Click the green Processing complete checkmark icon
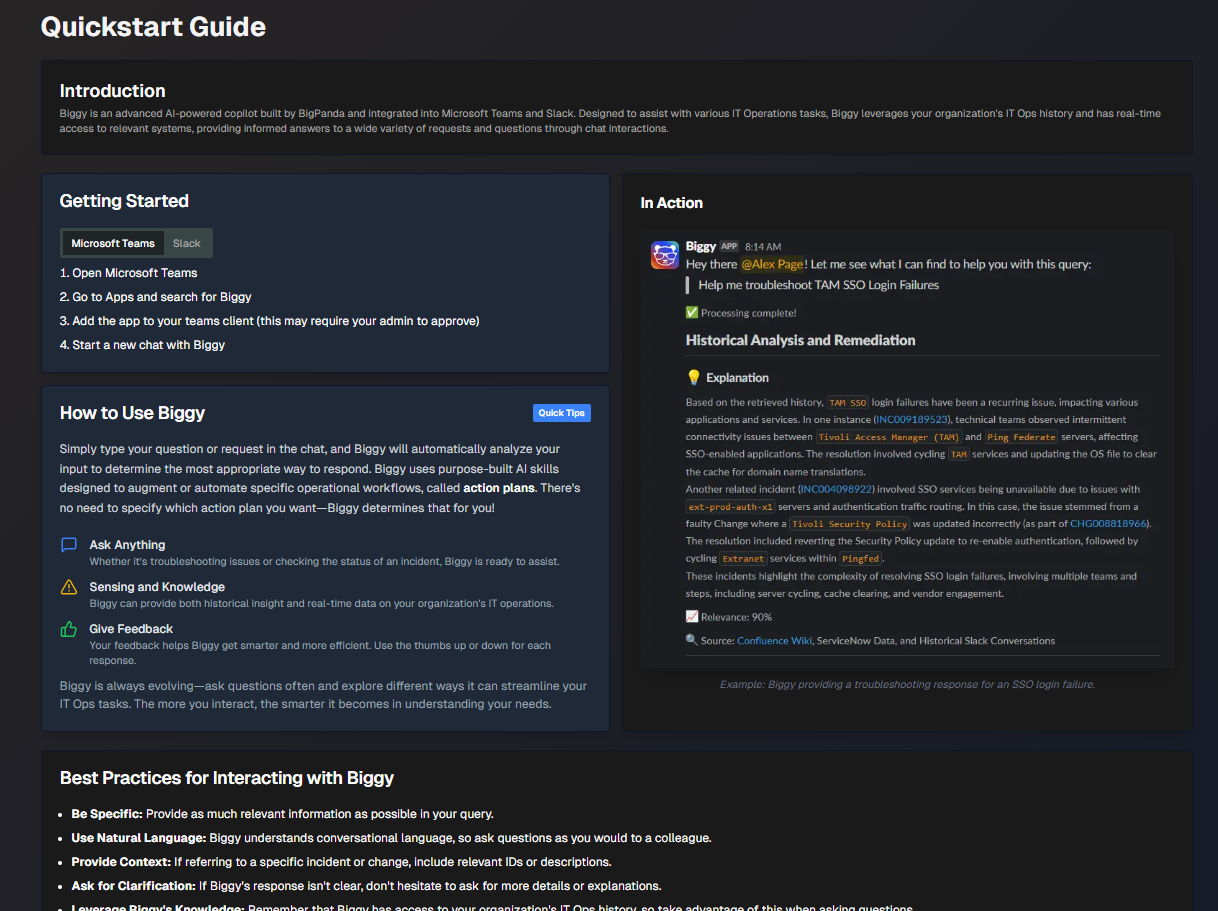 [691, 312]
